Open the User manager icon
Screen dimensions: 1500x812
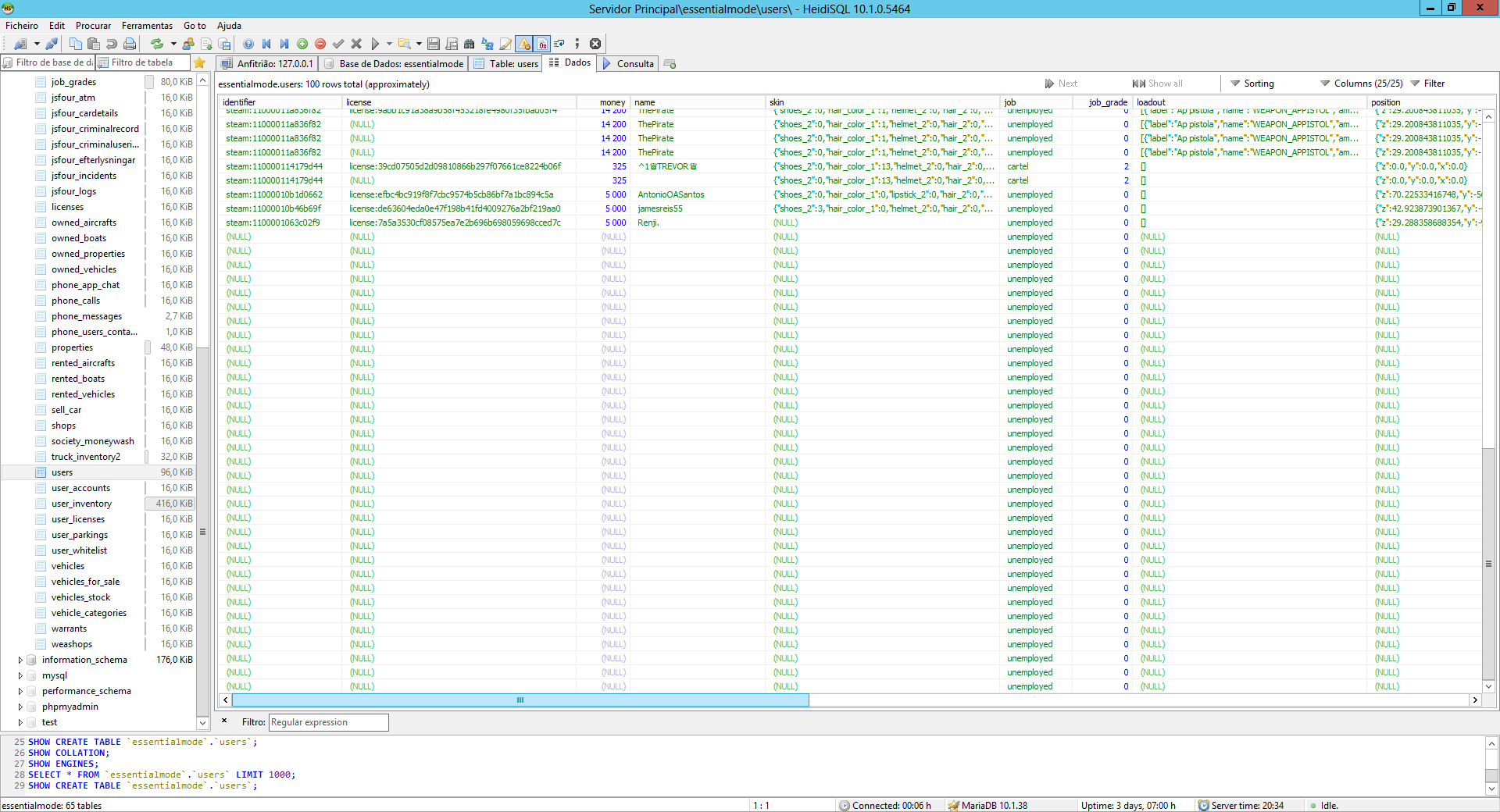pyautogui.click(x=188, y=44)
